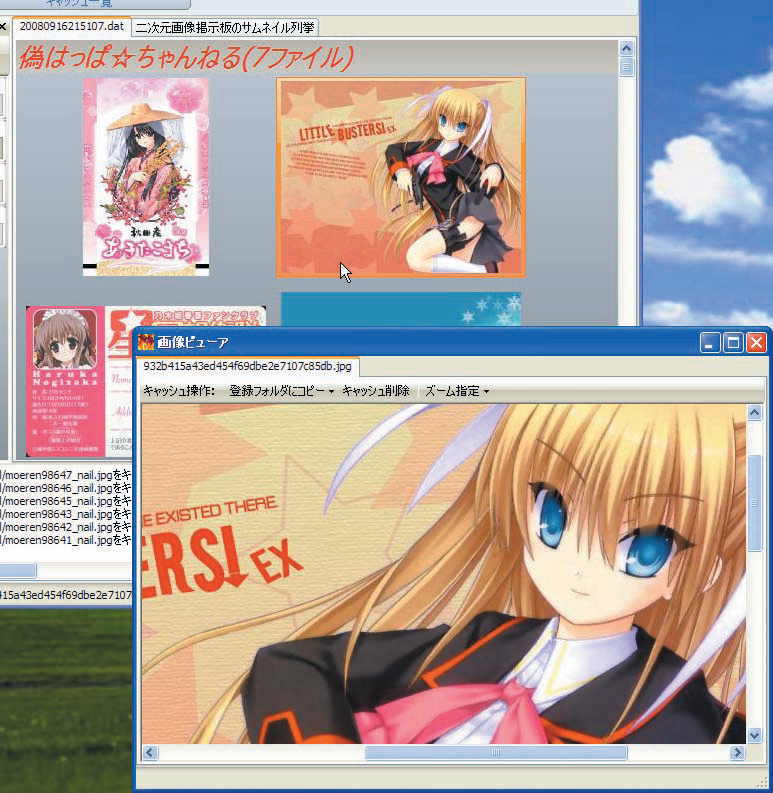
Task: Click the moeren98647_nail.jpg log line
Action: pos(66,475)
